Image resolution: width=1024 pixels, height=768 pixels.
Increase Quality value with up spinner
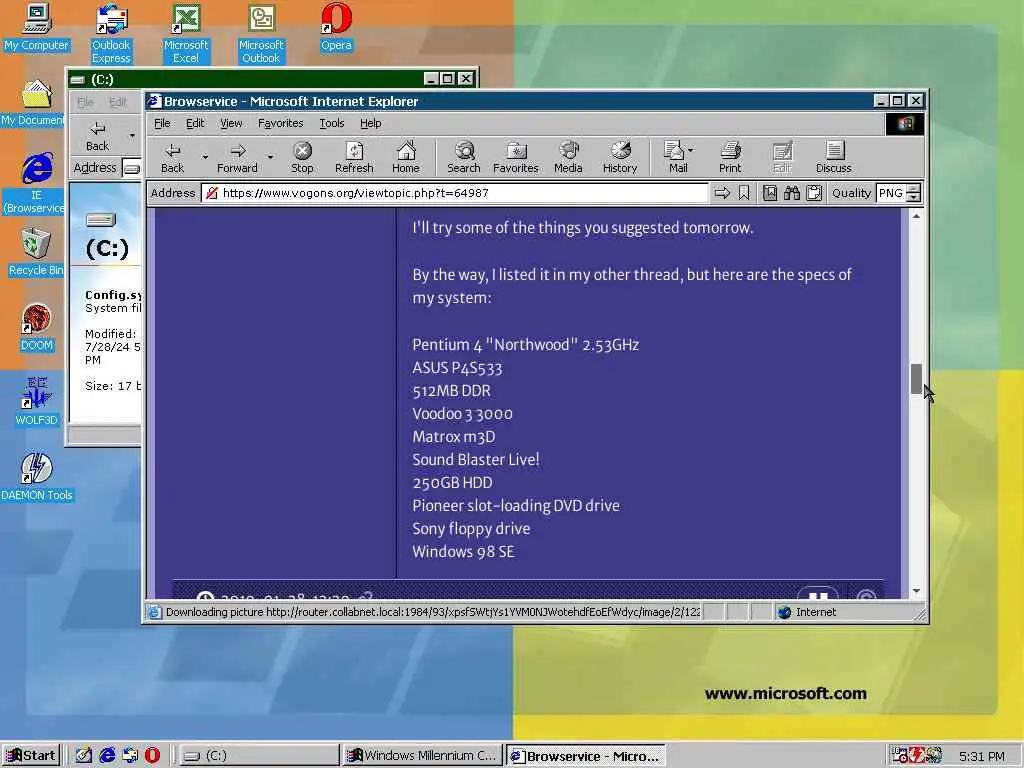coord(914,189)
